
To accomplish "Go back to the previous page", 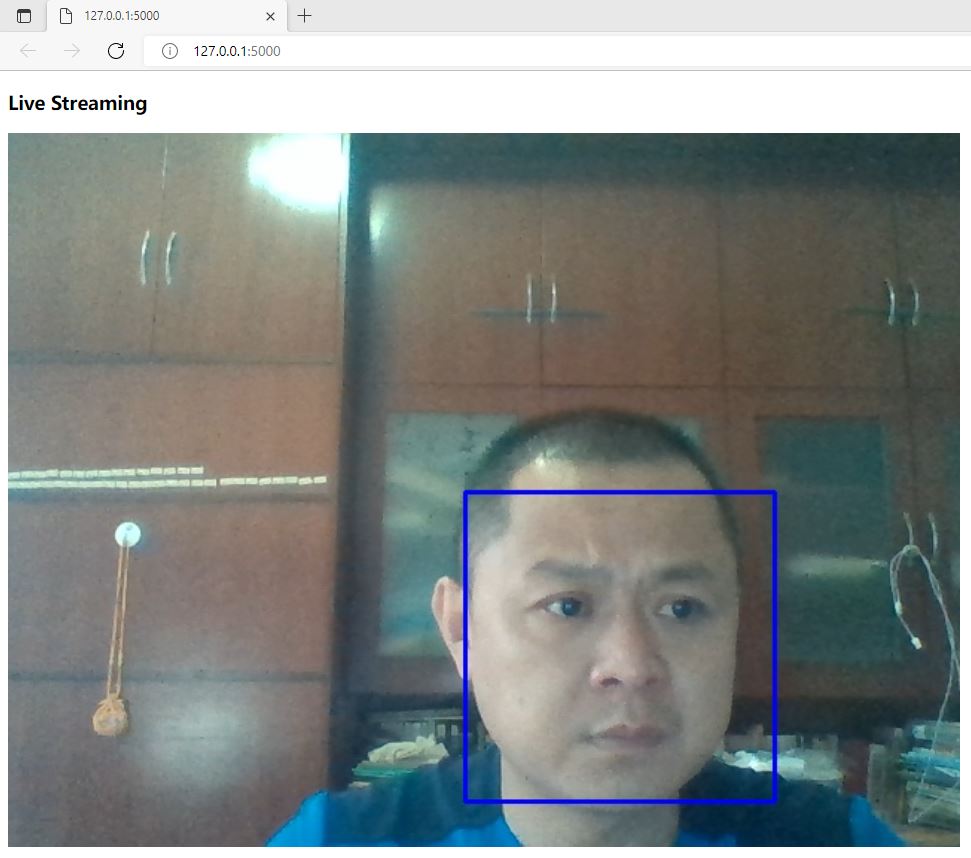I will pos(28,51).
